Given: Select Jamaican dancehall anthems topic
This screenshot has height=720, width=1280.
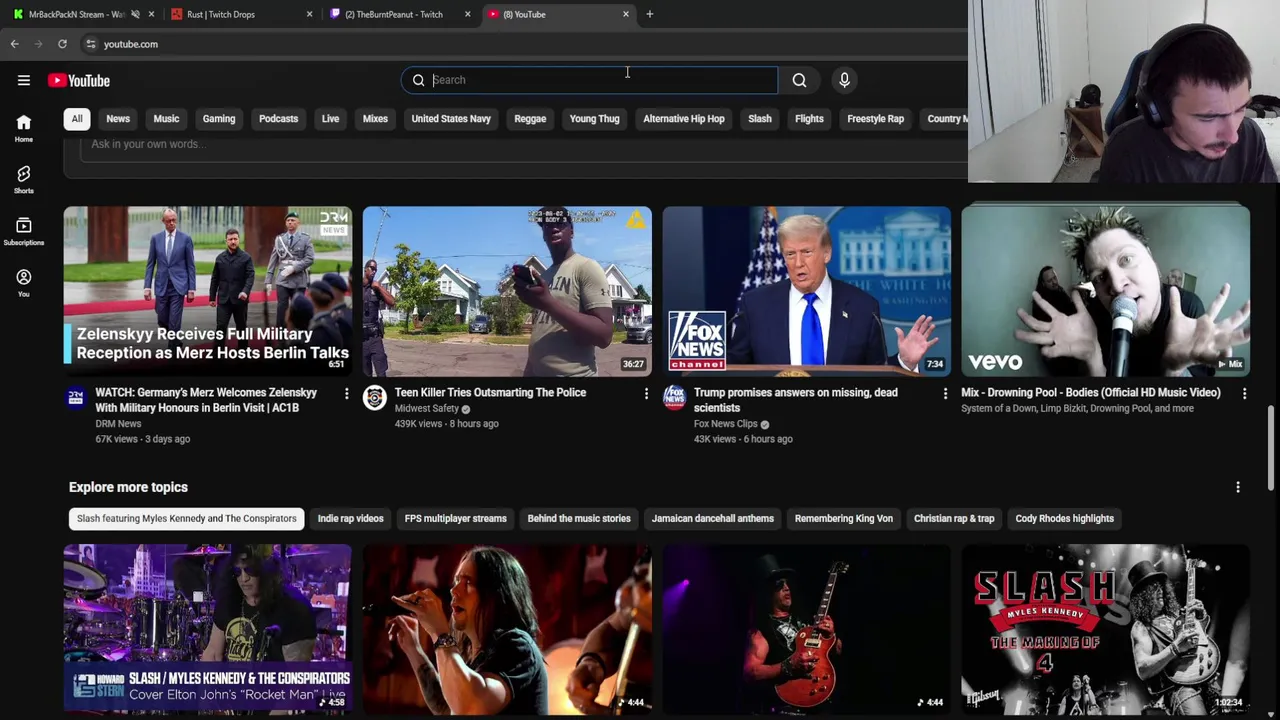Looking at the screenshot, I should (x=713, y=519).
